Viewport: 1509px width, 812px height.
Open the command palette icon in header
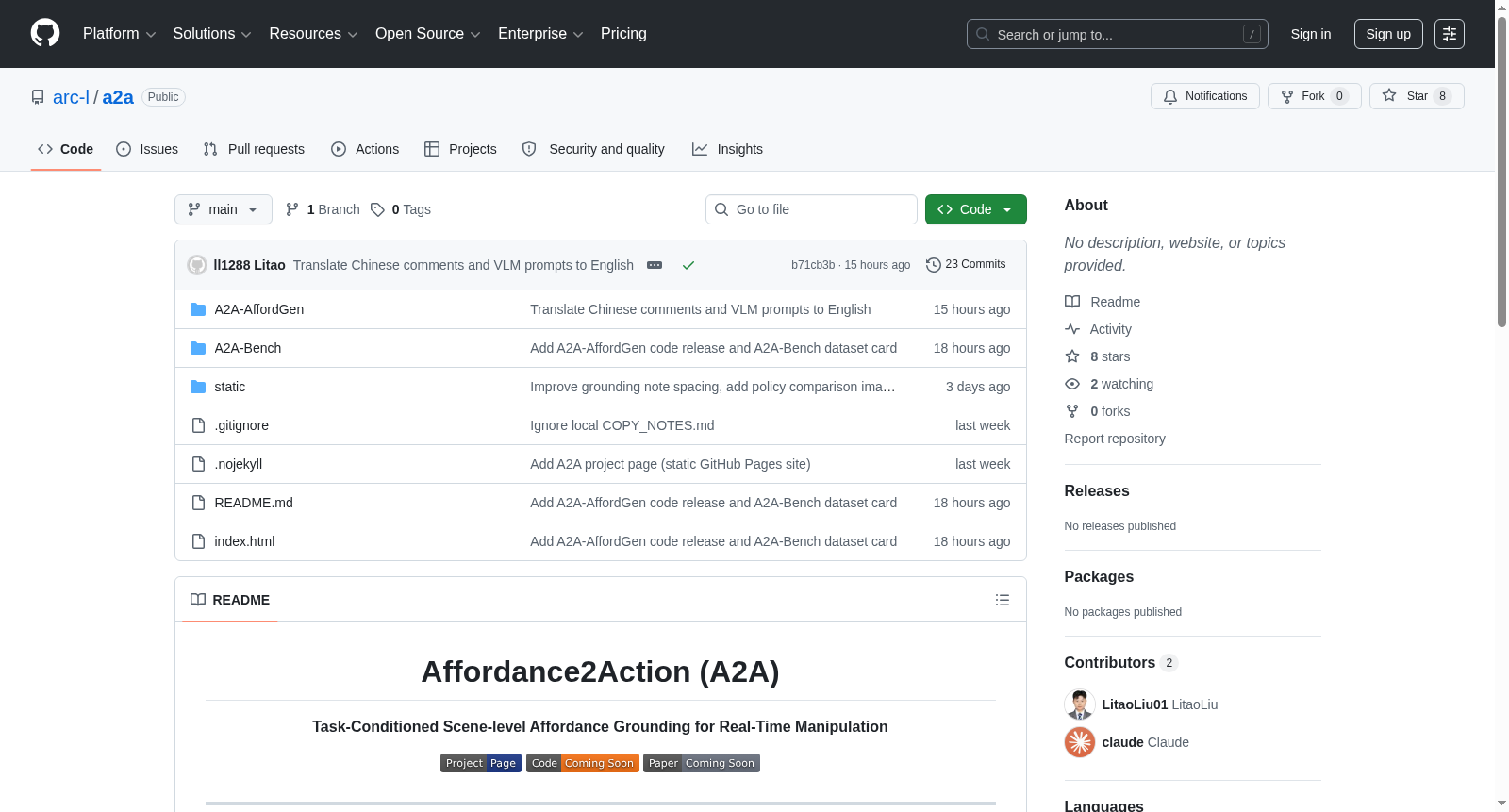pos(1450,34)
